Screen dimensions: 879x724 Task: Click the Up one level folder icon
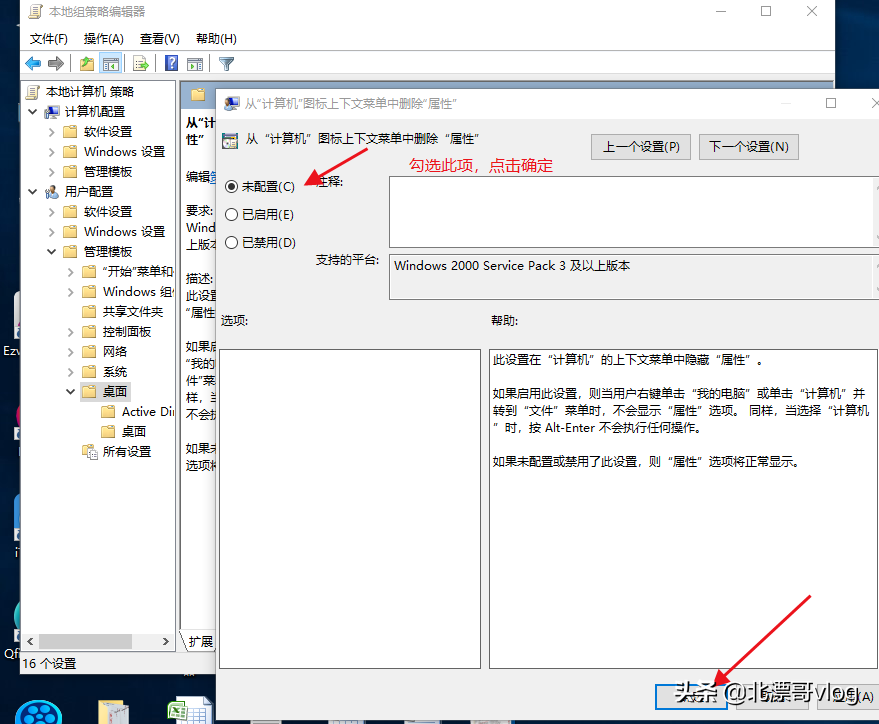[x=87, y=64]
